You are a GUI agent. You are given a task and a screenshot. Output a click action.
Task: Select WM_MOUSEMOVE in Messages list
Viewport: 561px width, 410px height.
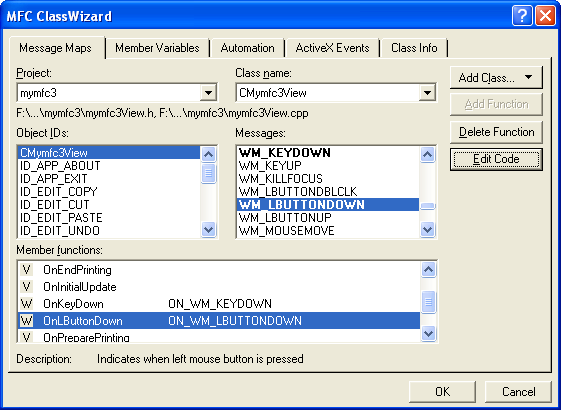click(x=328, y=230)
